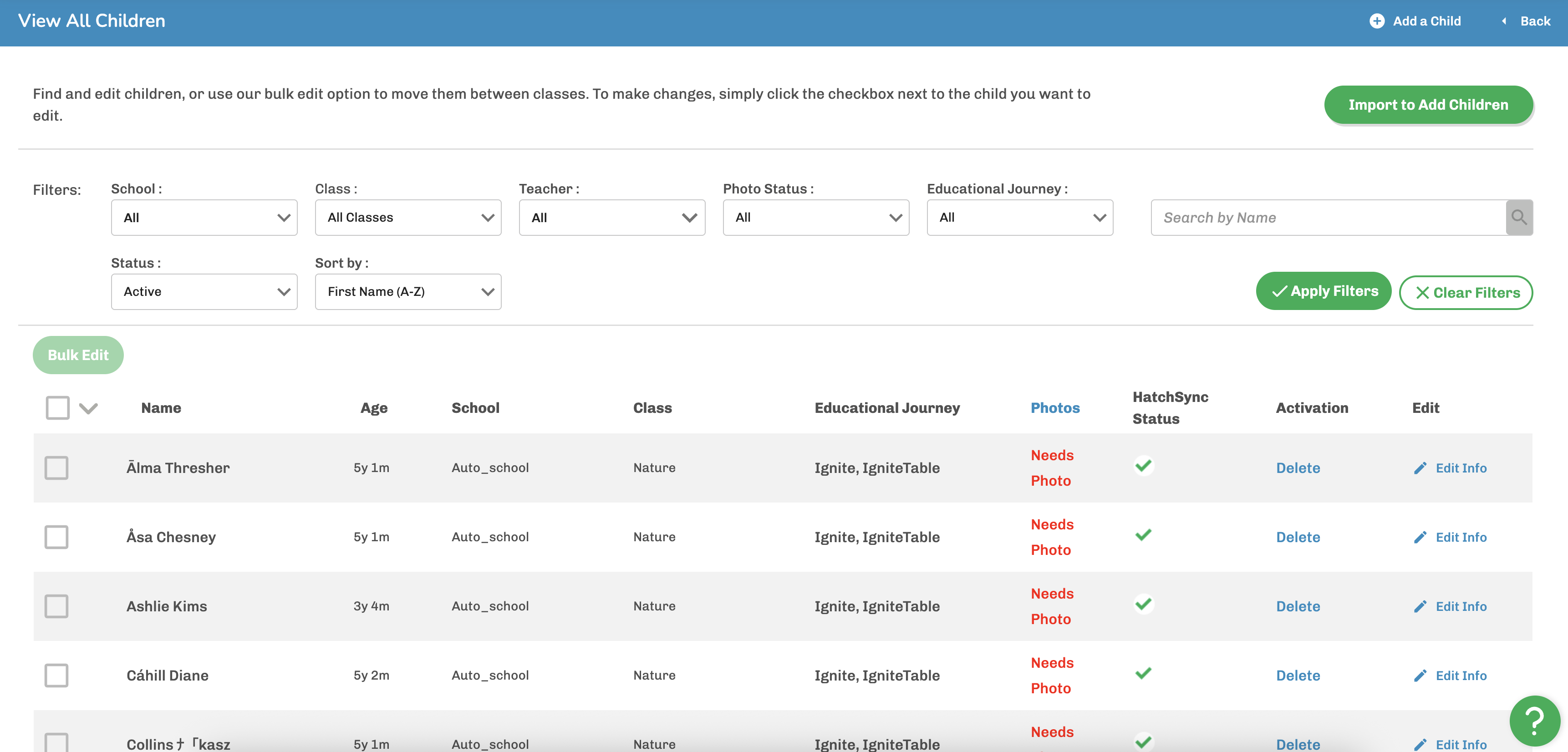This screenshot has height=752, width=1568.
Task: Click HatchSync checkmark for Åsa Chesney
Action: (x=1144, y=535)
